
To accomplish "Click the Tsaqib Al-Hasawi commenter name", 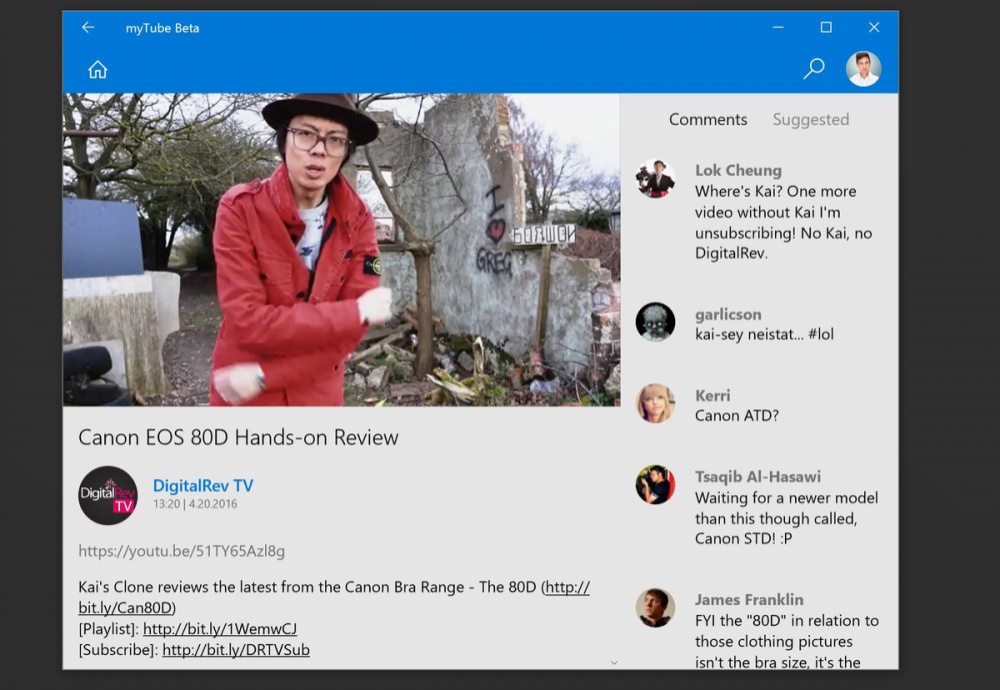I will [758, 477].
